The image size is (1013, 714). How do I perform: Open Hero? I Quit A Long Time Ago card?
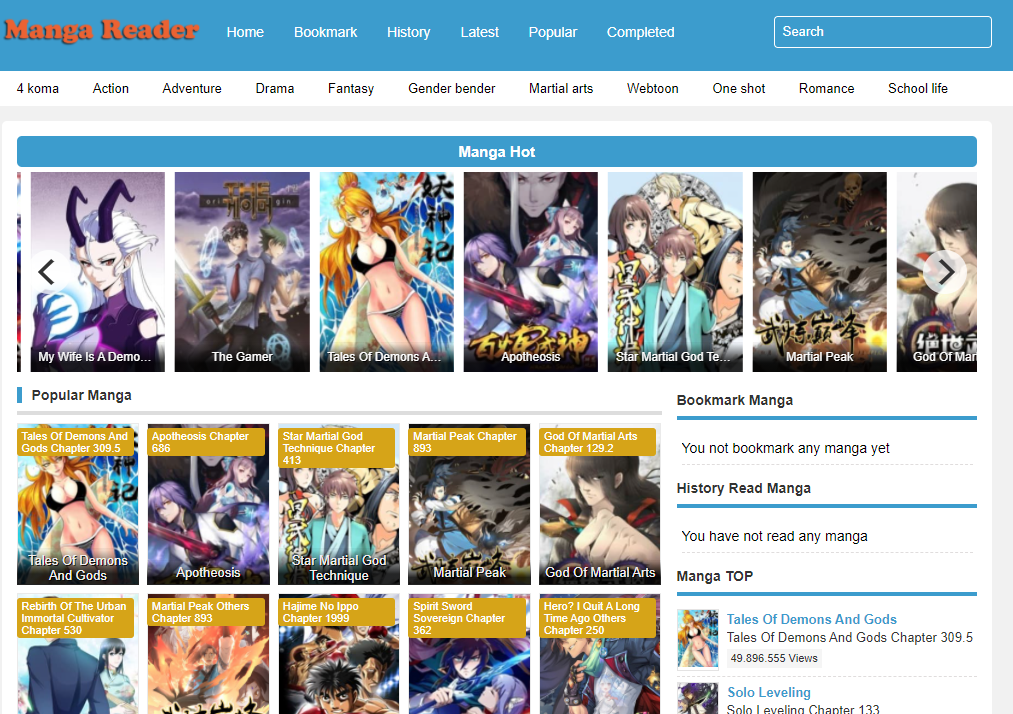click(600, 654)
